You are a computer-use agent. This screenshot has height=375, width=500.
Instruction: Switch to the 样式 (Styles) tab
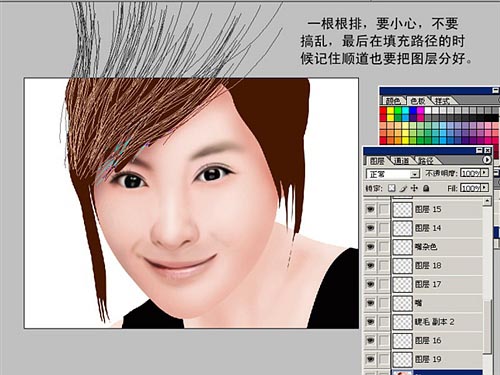click(x=442, y=101)
